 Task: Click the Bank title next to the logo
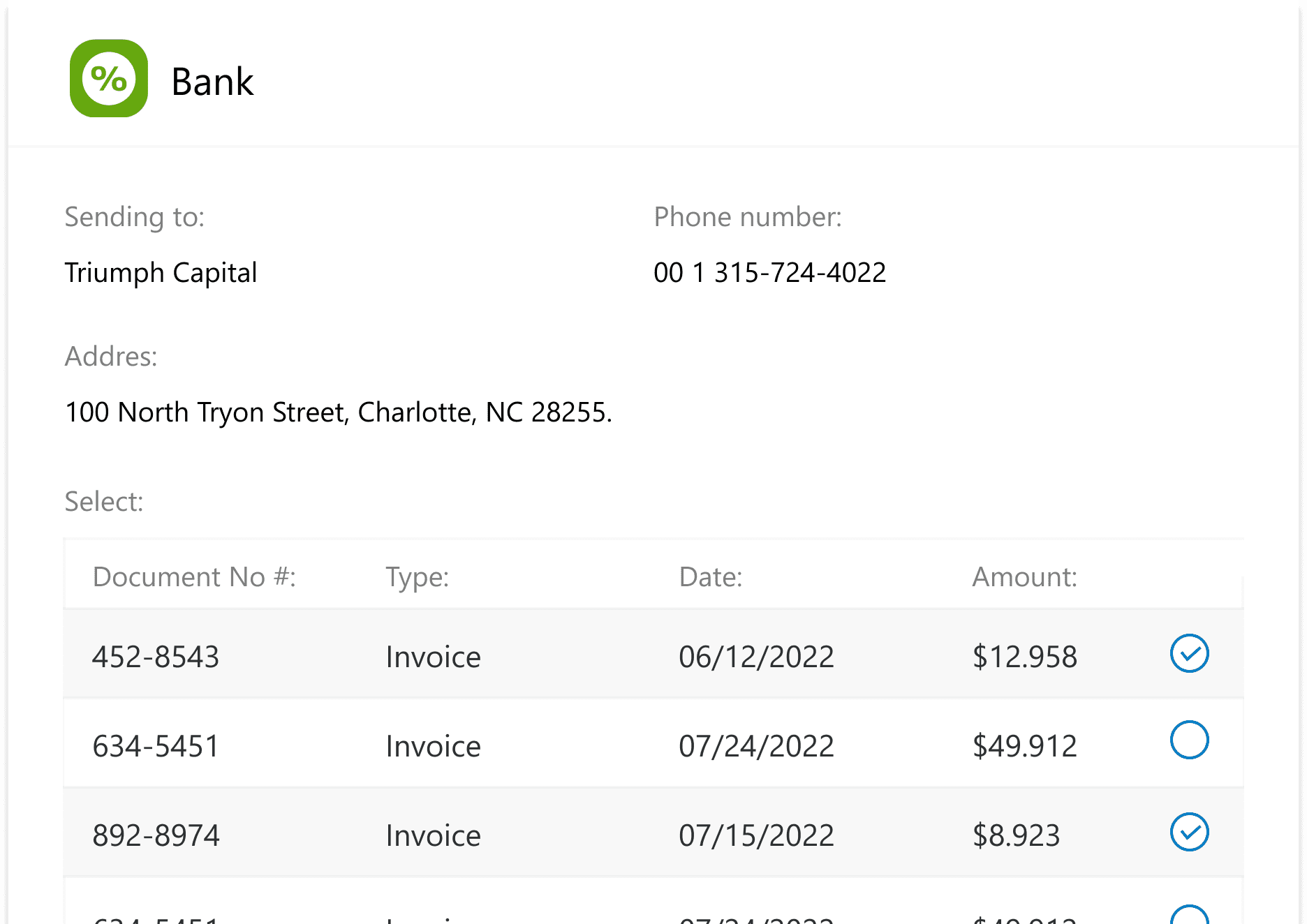tap(213, 80)
